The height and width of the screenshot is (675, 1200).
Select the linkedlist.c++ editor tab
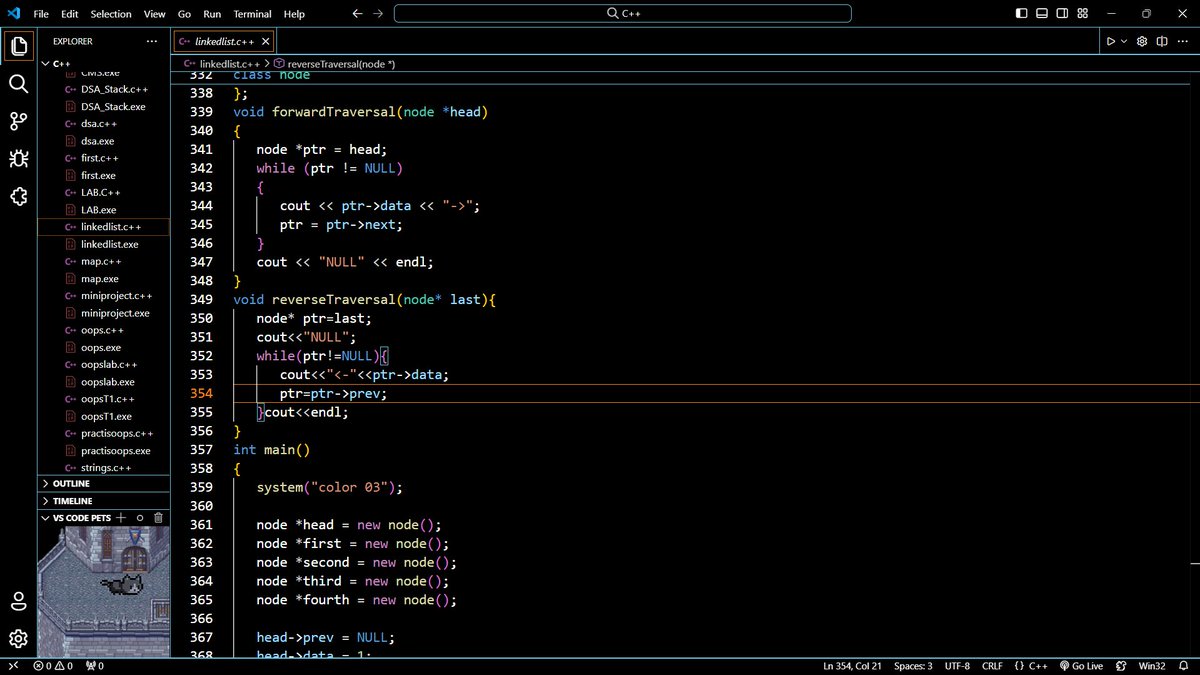(x=224, y=41)
